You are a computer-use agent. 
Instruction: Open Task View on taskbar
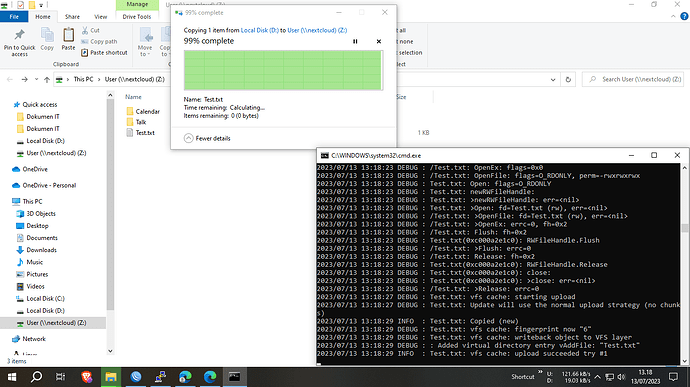pos(60,377)
